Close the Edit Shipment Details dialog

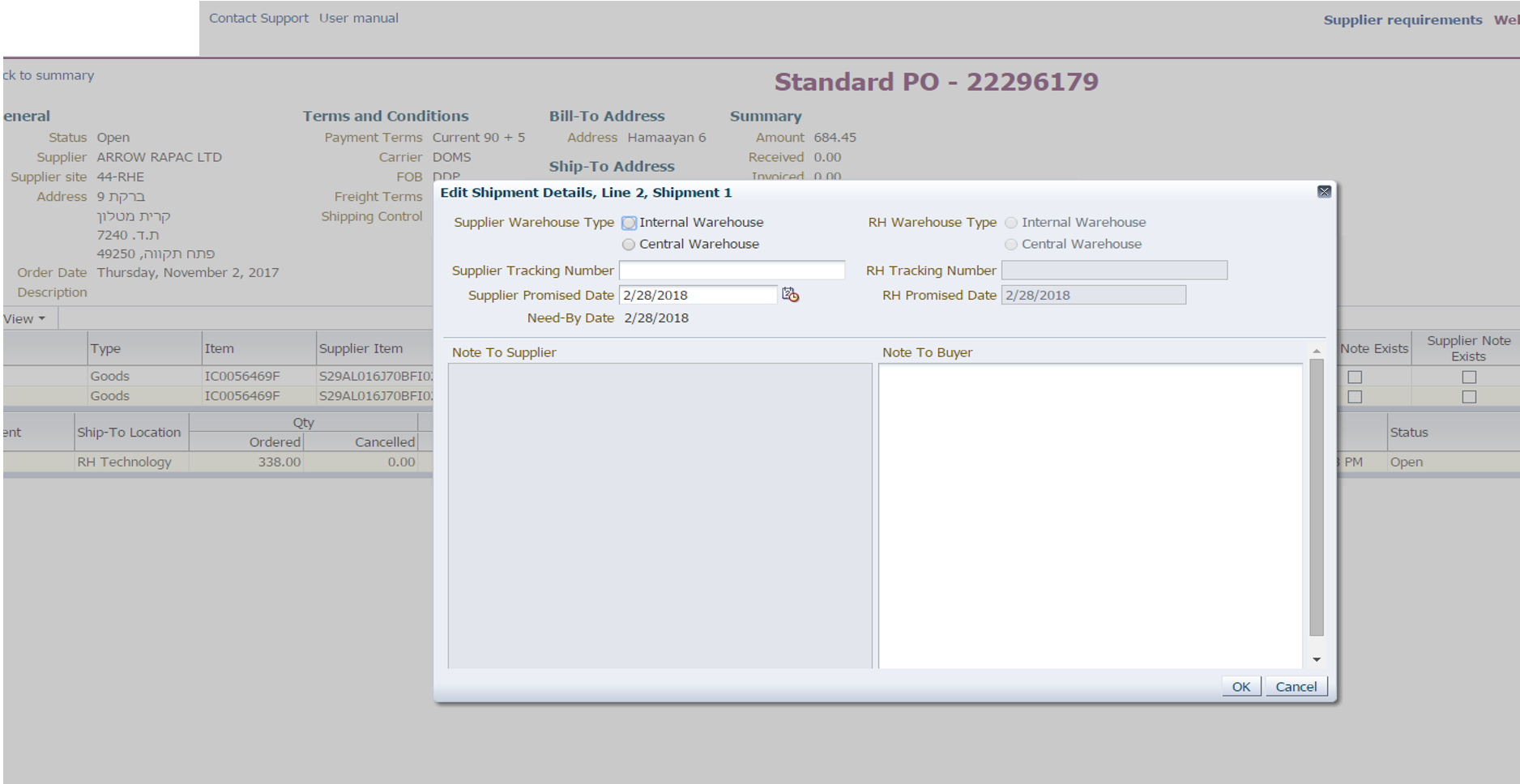pyautogui.click(x=1324, y=192)
